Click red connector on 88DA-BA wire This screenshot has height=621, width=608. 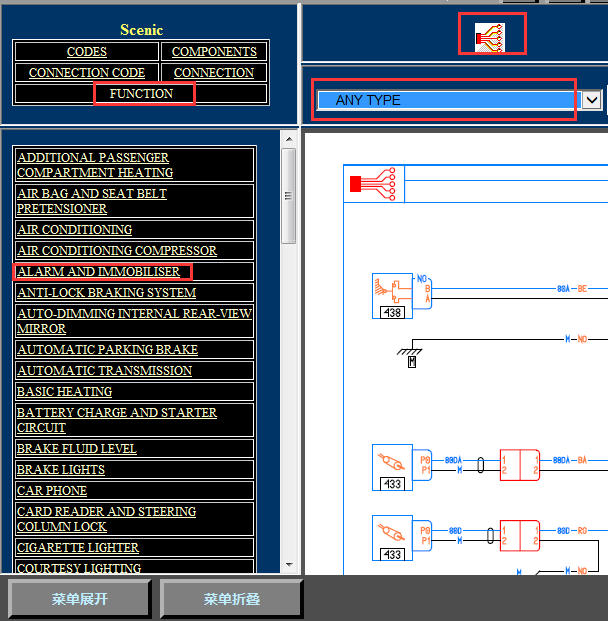(x=520, y=465)
